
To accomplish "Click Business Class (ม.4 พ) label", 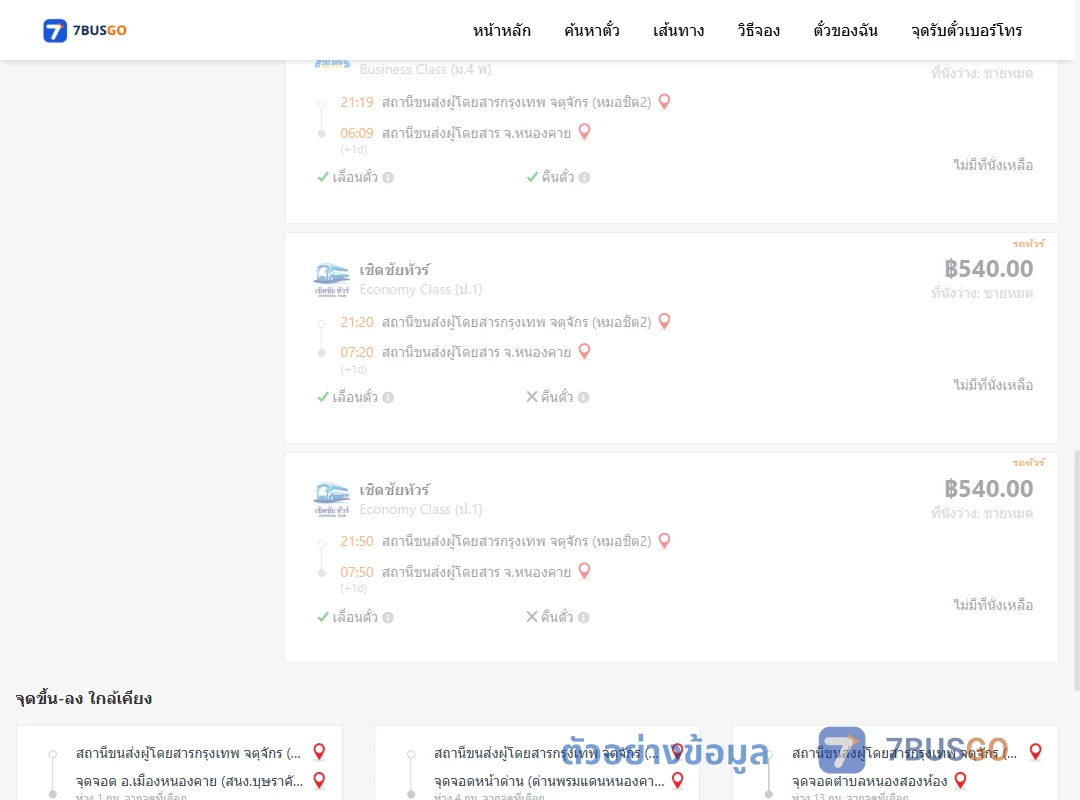I will (425, 70).
